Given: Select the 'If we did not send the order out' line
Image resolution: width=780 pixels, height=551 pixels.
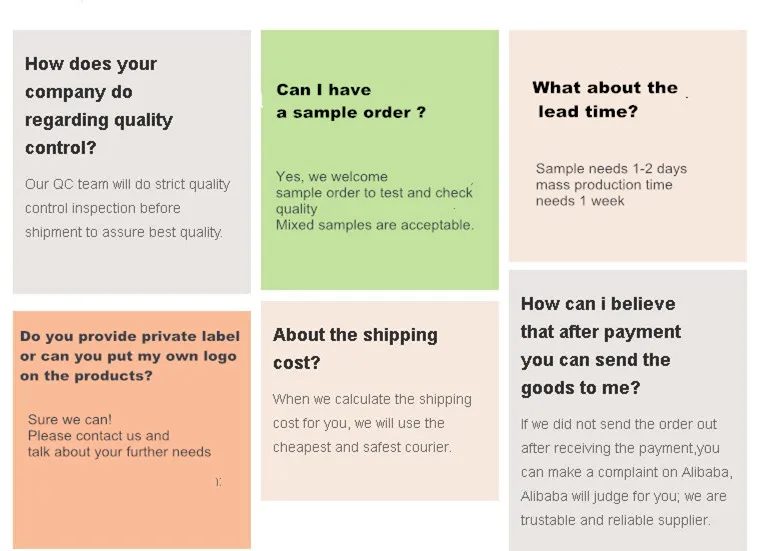Looking at the screenshot, I should tap(618, 424).
